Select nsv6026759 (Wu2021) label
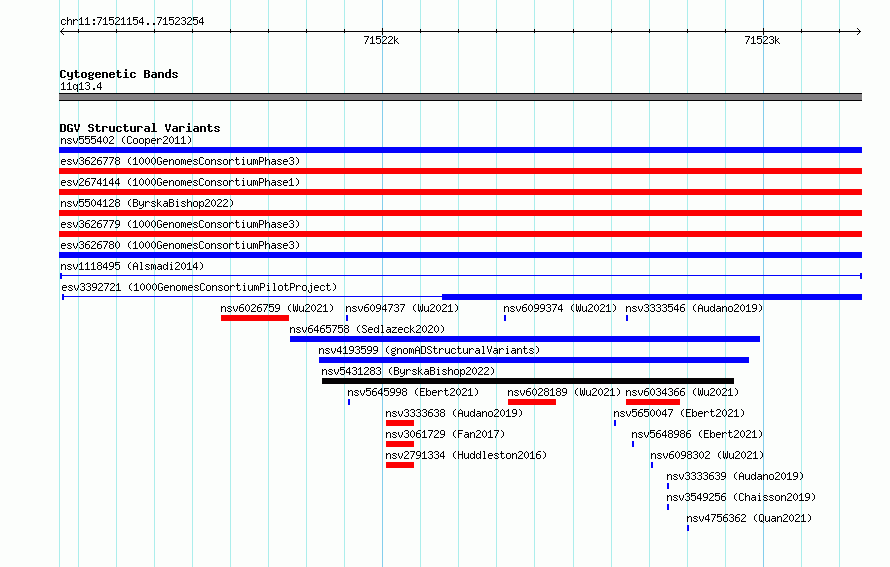This screenshot has height=567, width=890. click(277, 308)
